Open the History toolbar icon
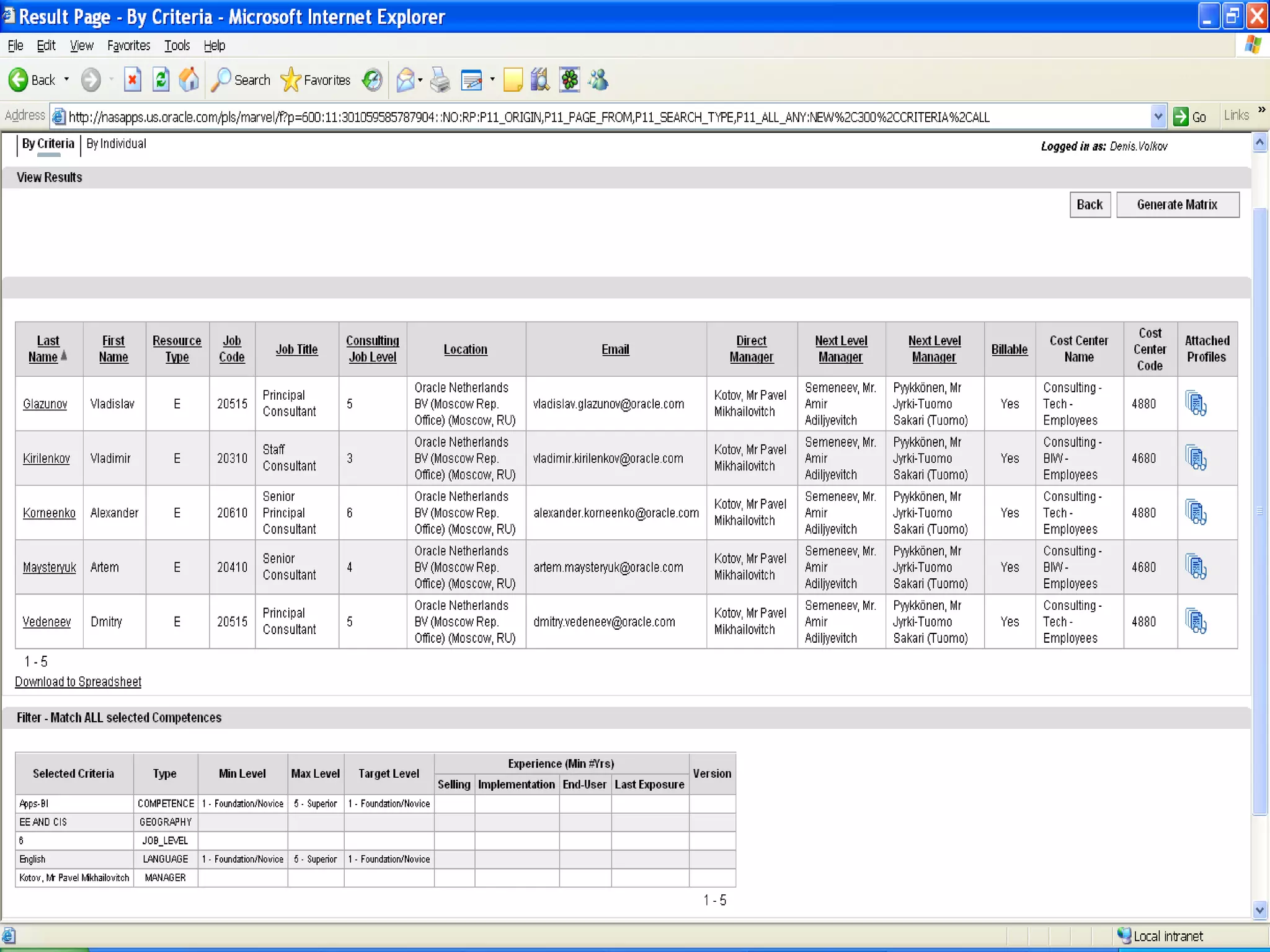This screenshot has height=952, width=1270. [x=372, y=80]
